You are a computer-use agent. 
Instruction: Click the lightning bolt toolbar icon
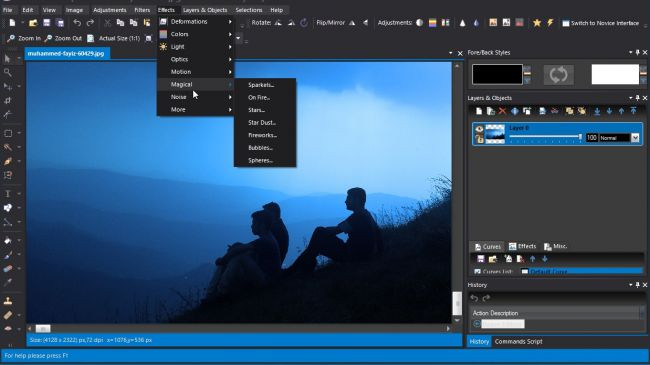[x=550, y=23]
